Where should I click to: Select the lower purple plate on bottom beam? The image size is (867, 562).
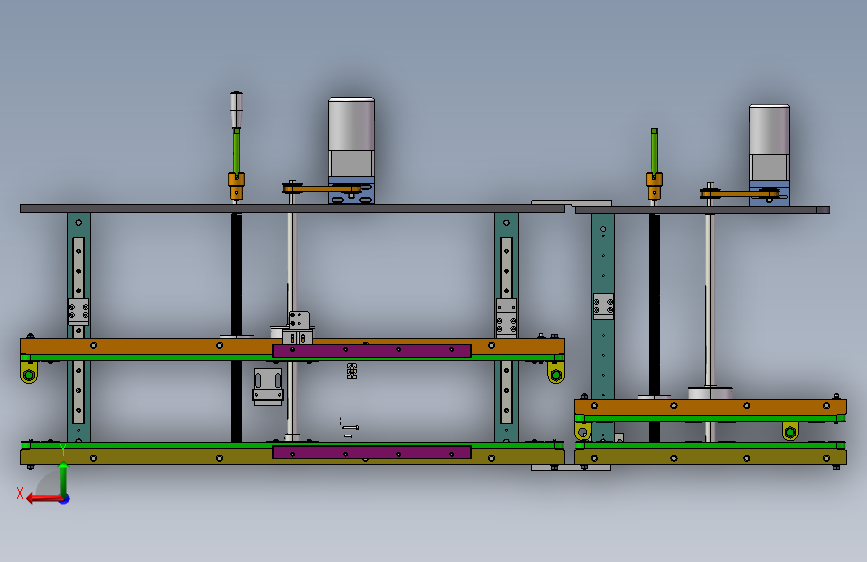[372, 452]
